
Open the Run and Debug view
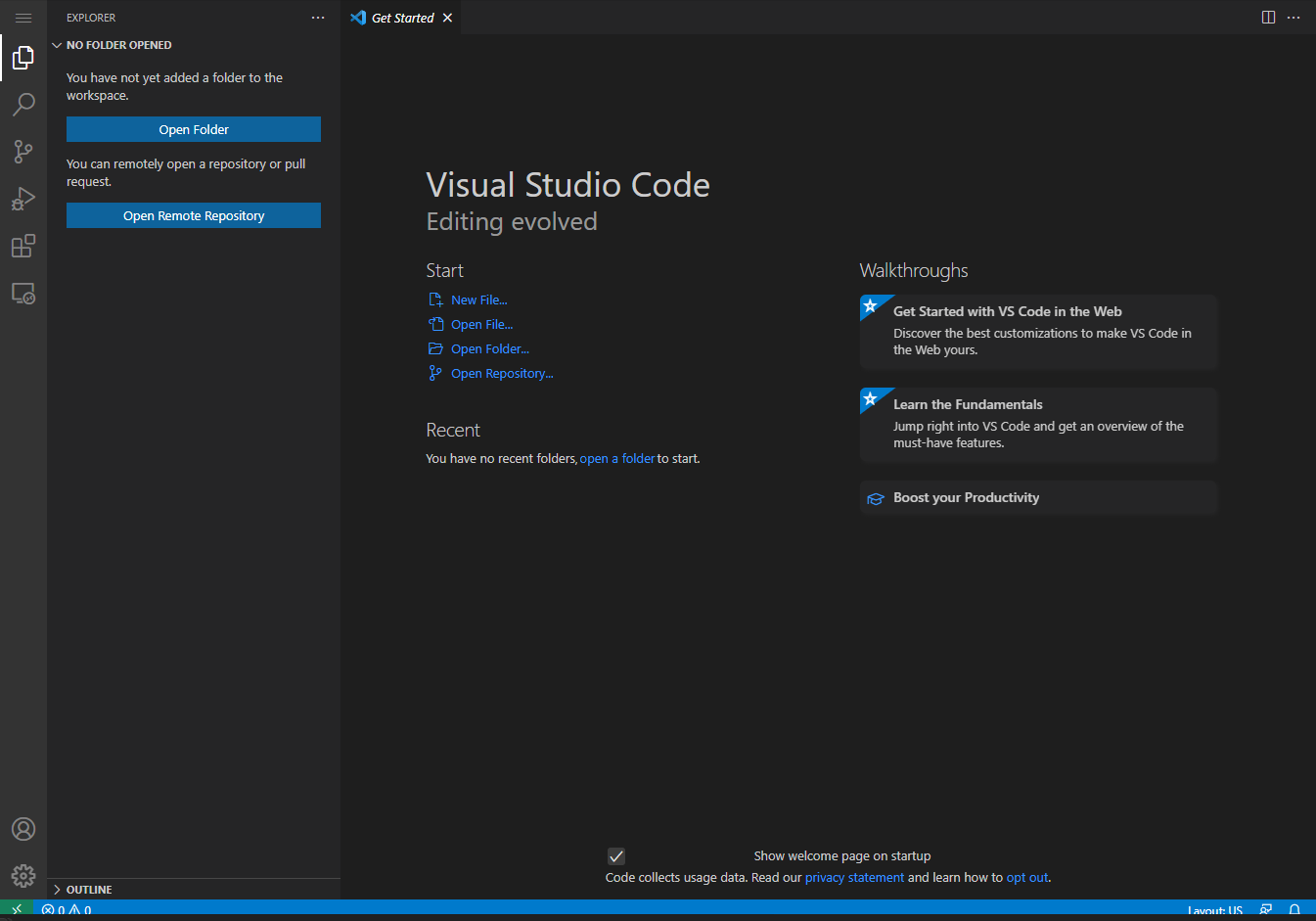(x=23, y=199)
